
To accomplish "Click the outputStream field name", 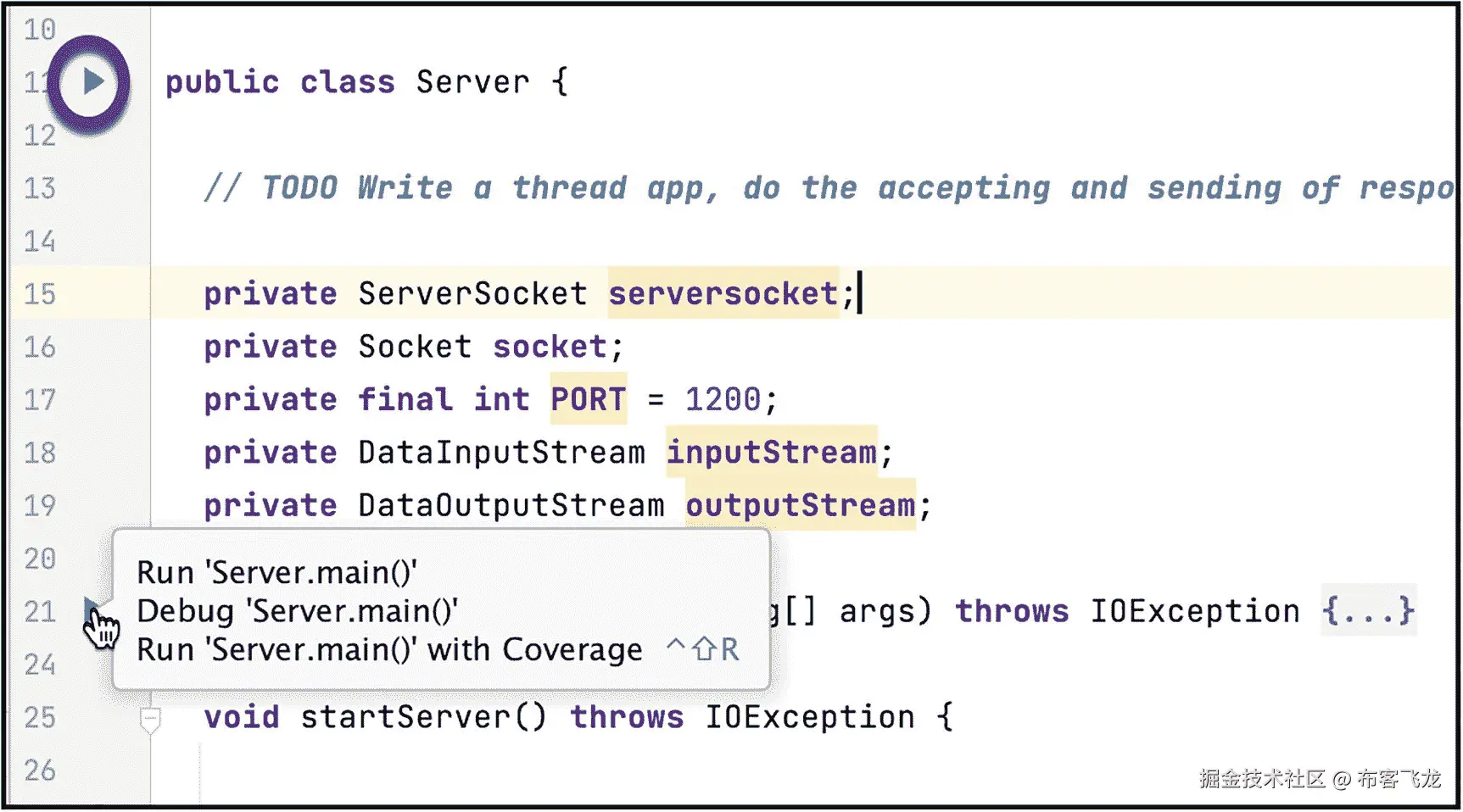I will 800,506.
